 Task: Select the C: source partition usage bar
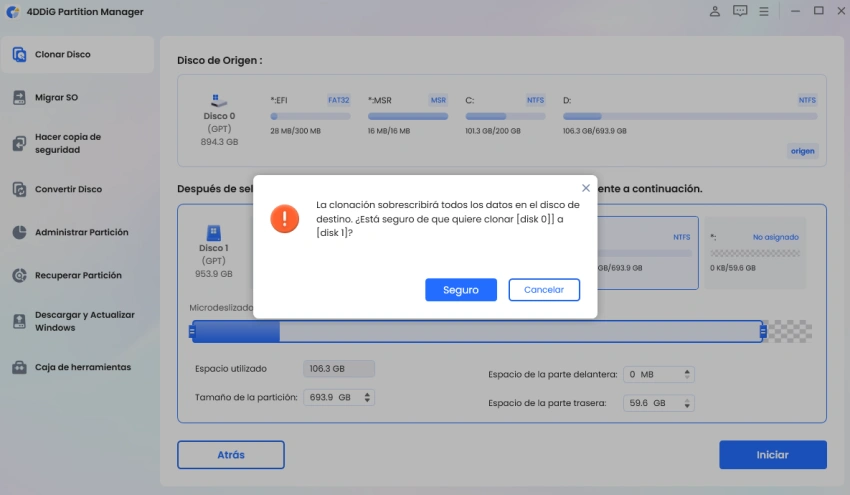tap(505, 116)
